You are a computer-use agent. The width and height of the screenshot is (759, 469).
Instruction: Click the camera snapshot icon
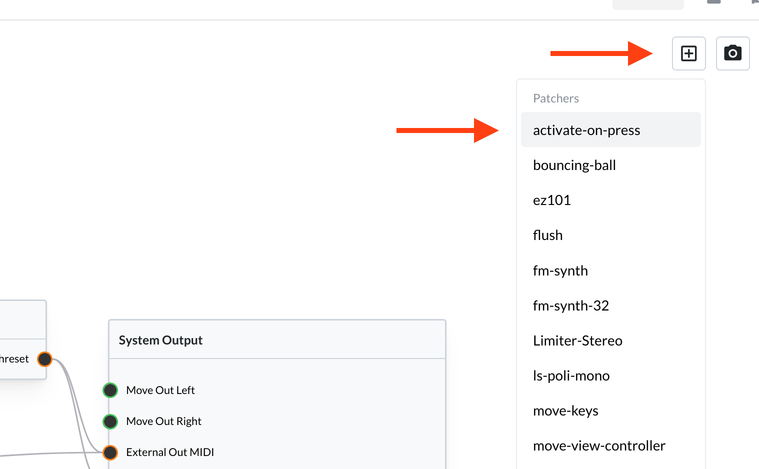(733, 53)
